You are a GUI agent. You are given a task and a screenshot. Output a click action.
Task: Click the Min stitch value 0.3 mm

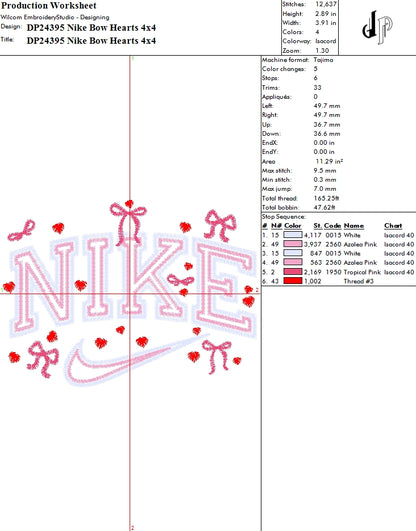pyautogui.click(x=325, y=180)
